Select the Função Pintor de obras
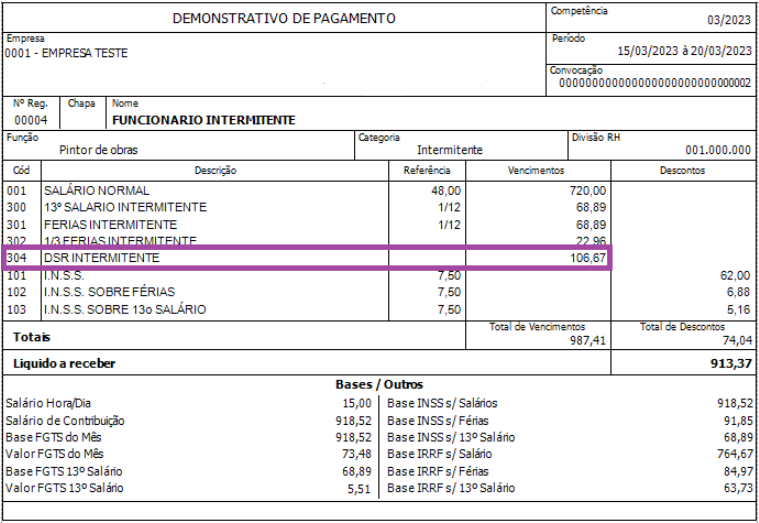This screenshot has width=759, height=523. [98, 150]
